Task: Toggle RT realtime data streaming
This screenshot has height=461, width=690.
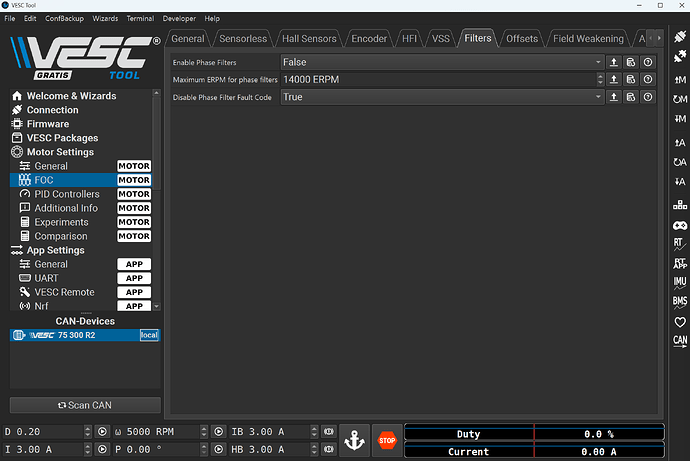Action: 680,243
